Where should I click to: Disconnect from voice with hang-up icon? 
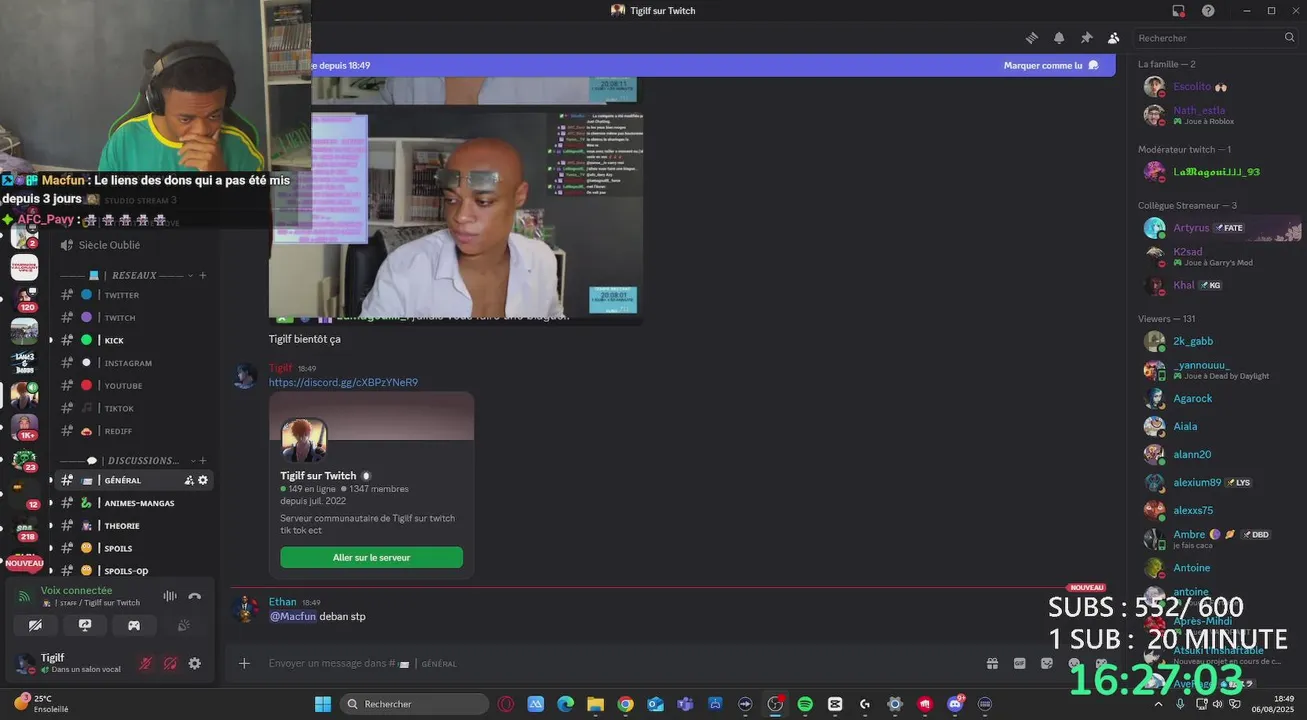195,596
